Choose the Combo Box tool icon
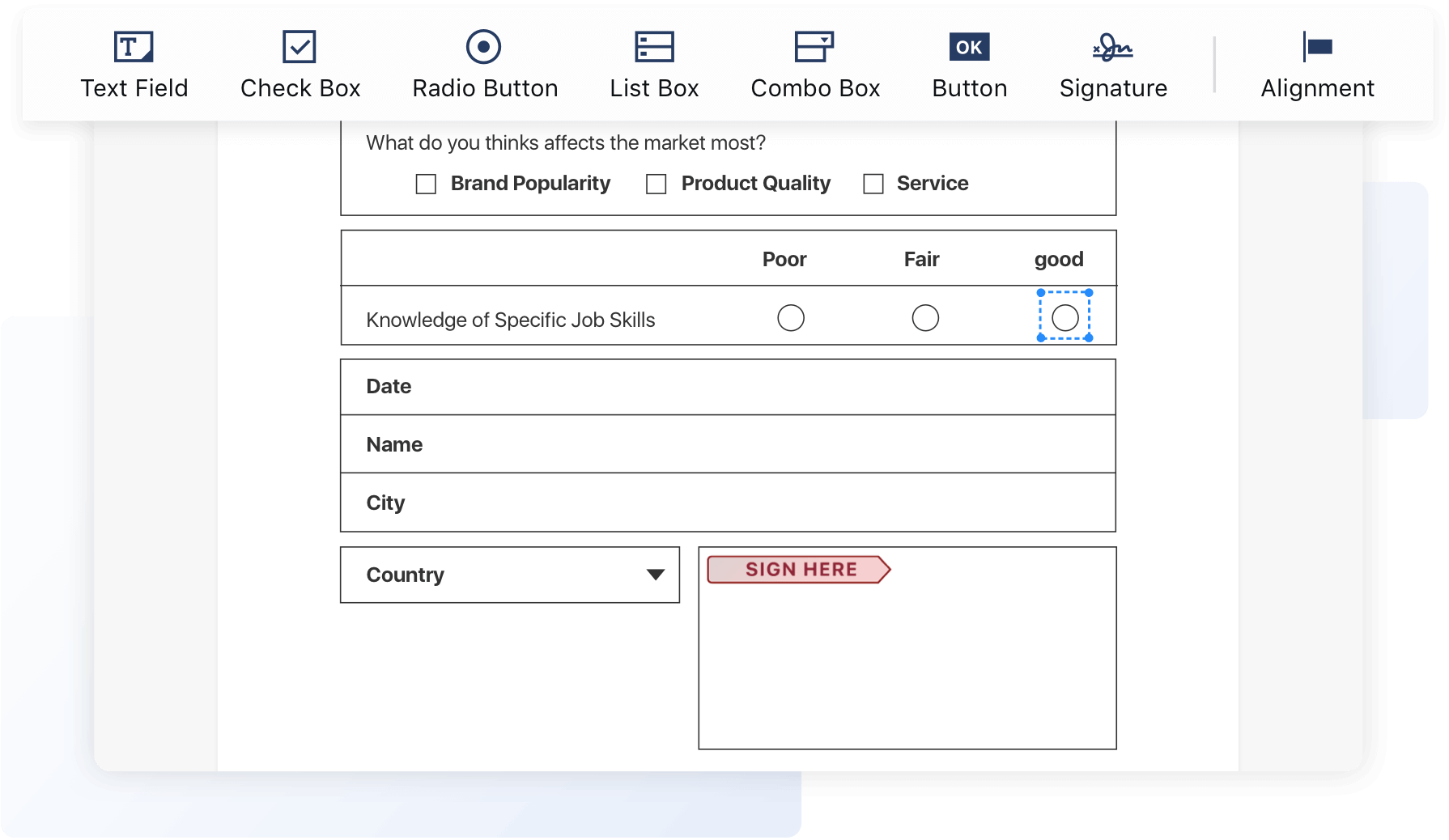The width and height of the screenshot is (1449, 840). [x=814, y=47]
